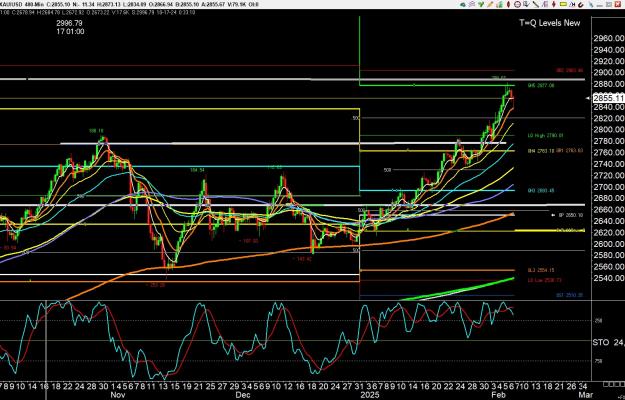Click the current price tag 2855.11

tap(609, 98)
